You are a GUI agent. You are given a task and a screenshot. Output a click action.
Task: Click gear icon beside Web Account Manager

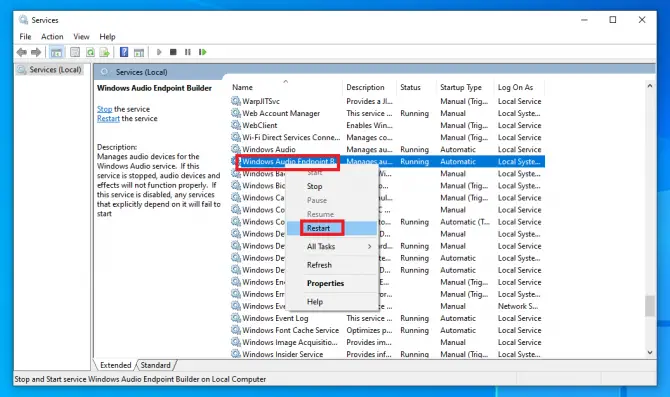pyautogui.click(x=235, y=113)
